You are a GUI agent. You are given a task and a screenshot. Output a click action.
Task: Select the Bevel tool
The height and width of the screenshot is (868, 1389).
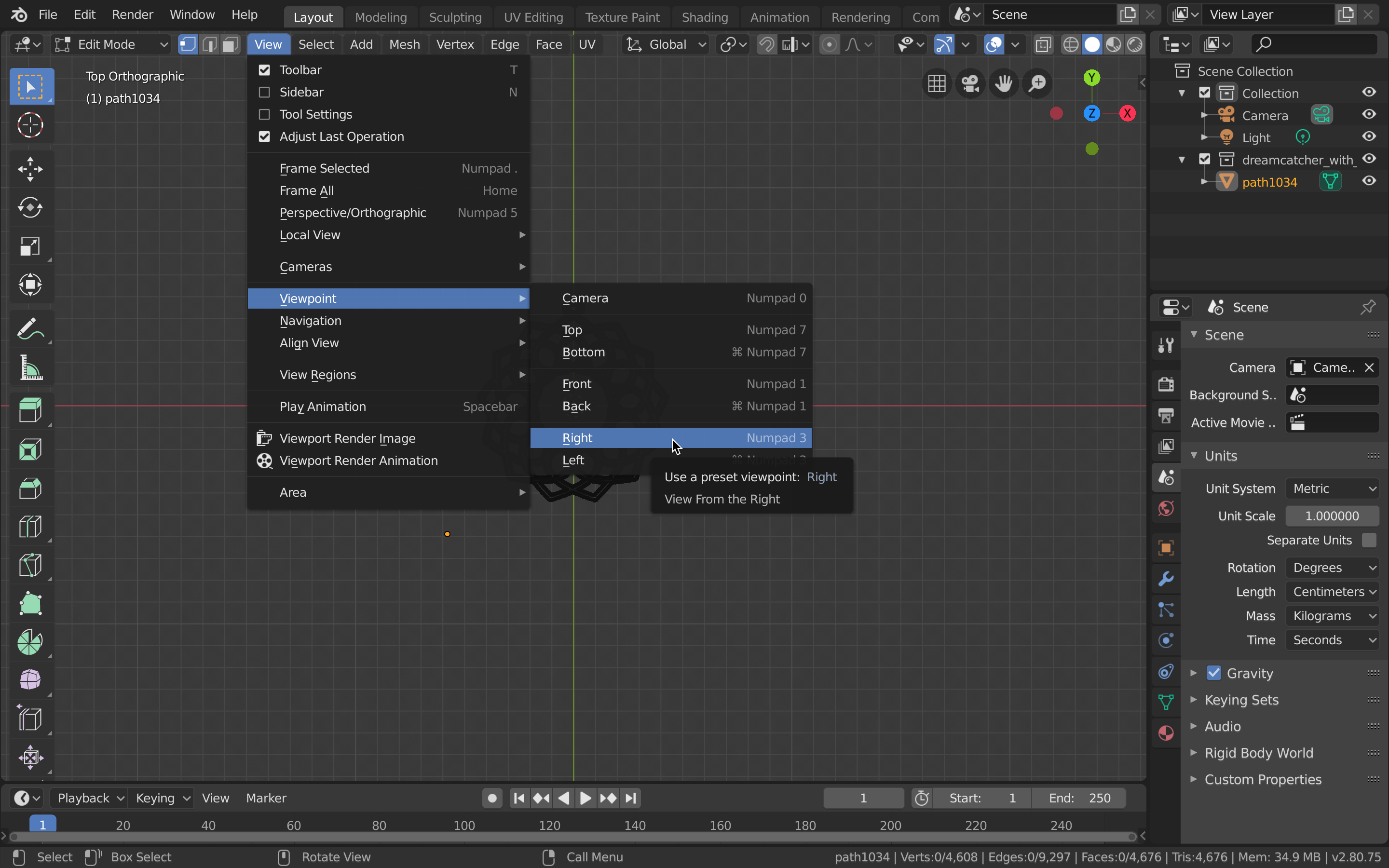point(31,488)
